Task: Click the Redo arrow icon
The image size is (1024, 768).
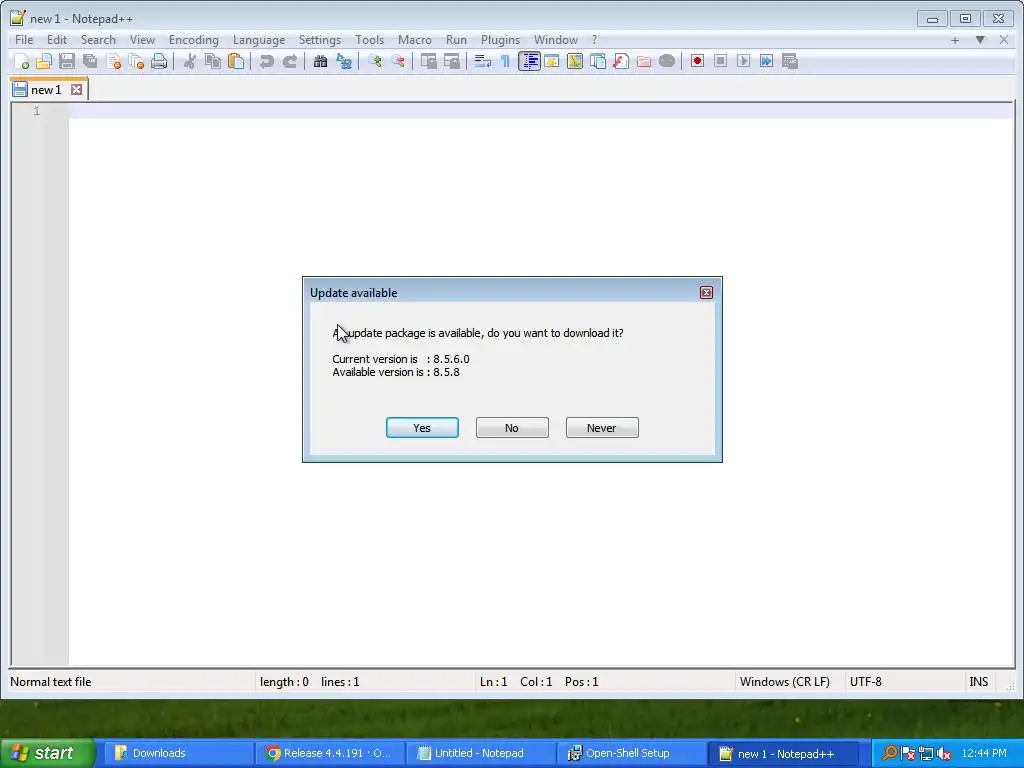Action: [290, 61]
